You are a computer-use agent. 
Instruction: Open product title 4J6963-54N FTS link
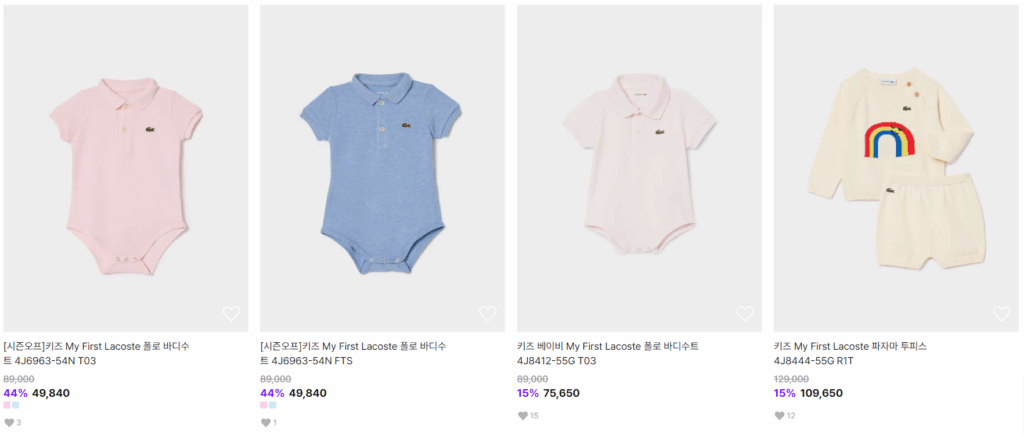pos(353,353)
